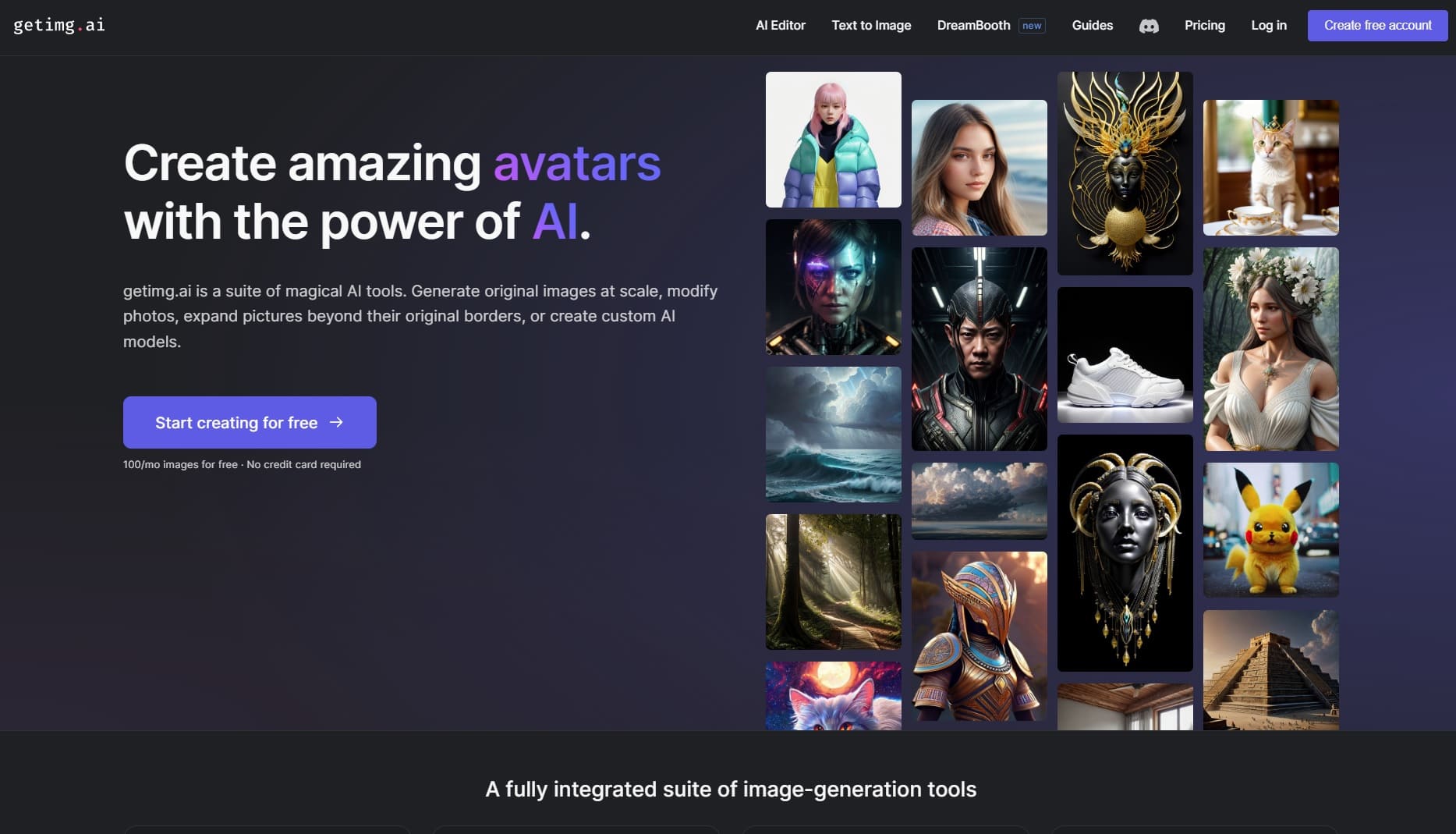Go to Text to Image page
The height and width of the screenshot is (834, 1456).
871,25
